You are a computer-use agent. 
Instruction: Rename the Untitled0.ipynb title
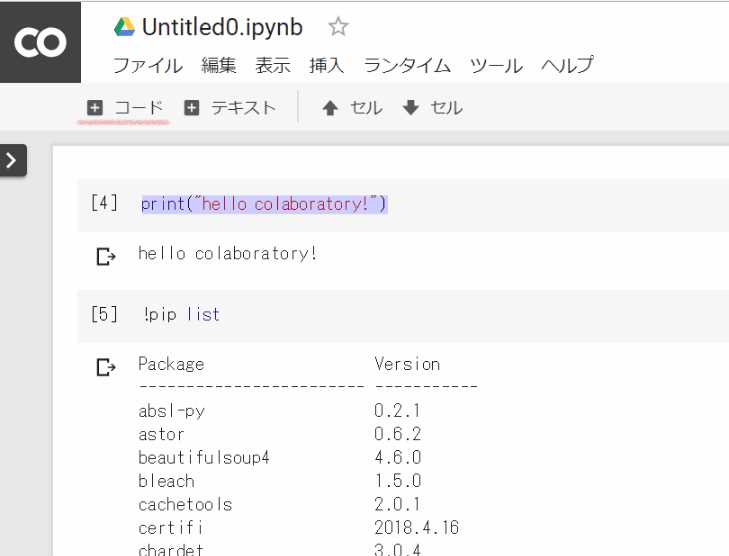coord(222,27)
